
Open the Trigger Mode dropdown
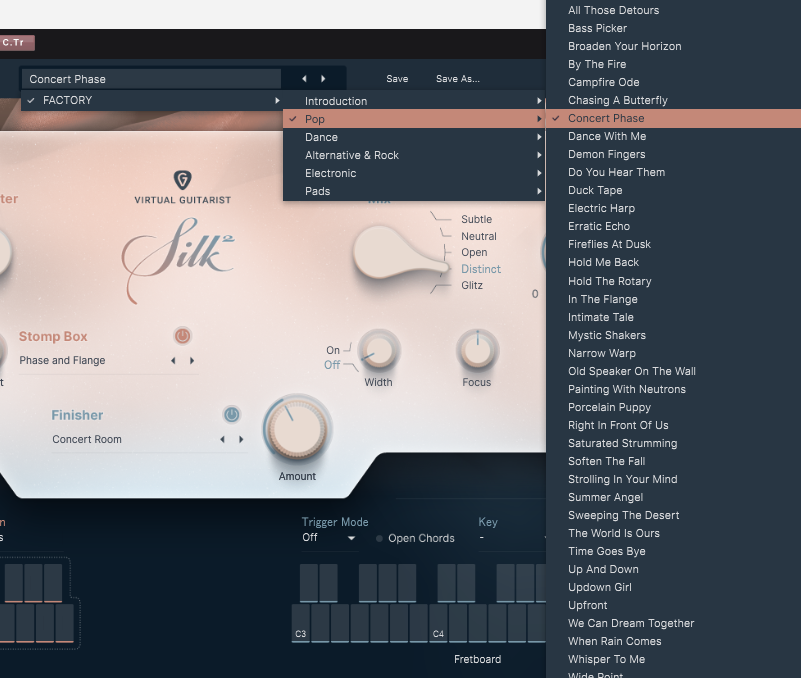point(328,538)
